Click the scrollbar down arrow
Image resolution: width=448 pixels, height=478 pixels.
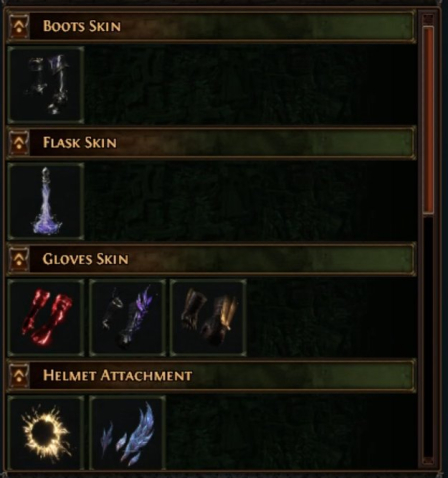(428, 462)
